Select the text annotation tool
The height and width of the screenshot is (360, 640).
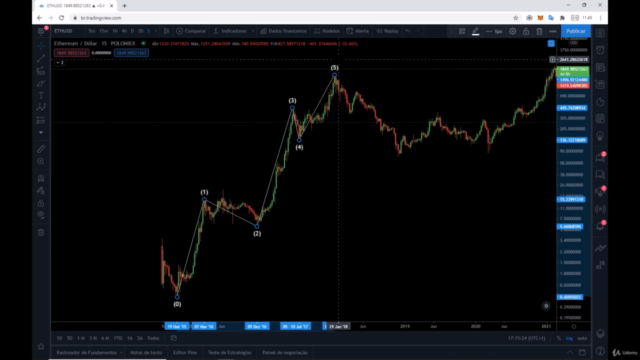point(41,96)
